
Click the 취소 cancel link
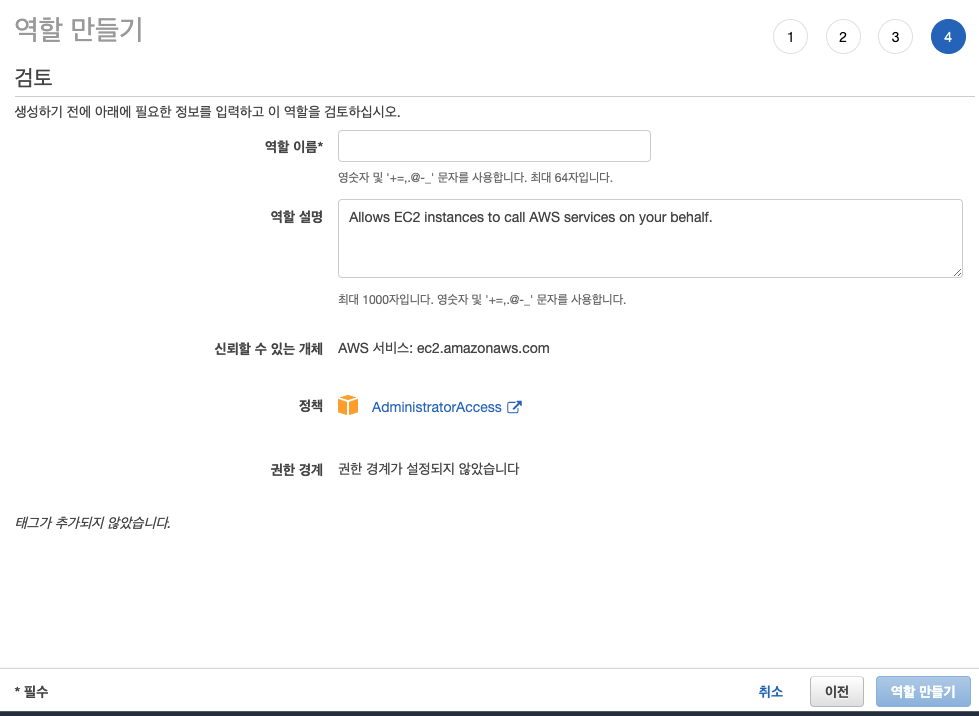770,691
